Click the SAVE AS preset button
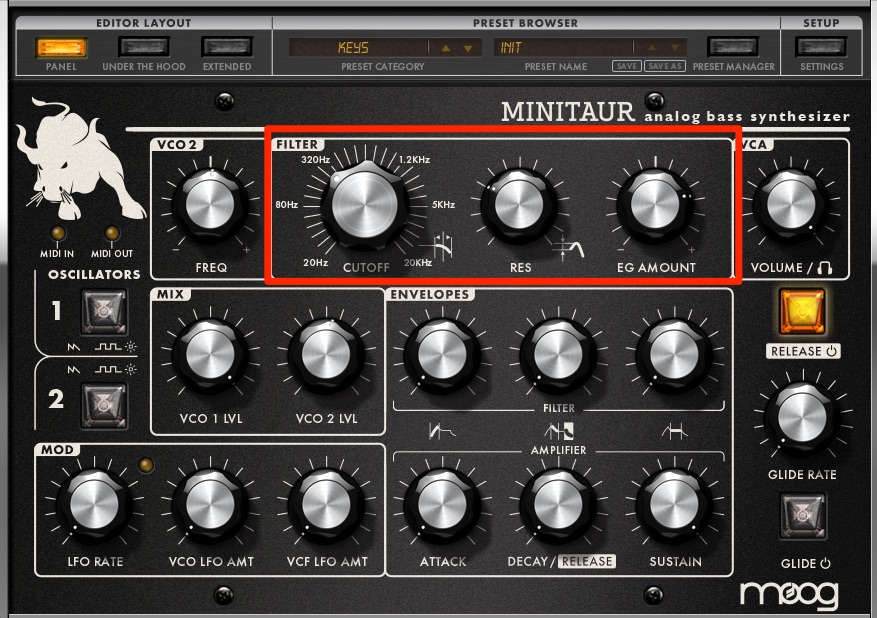Screen dimensions: 877x618 click(665, 66)
